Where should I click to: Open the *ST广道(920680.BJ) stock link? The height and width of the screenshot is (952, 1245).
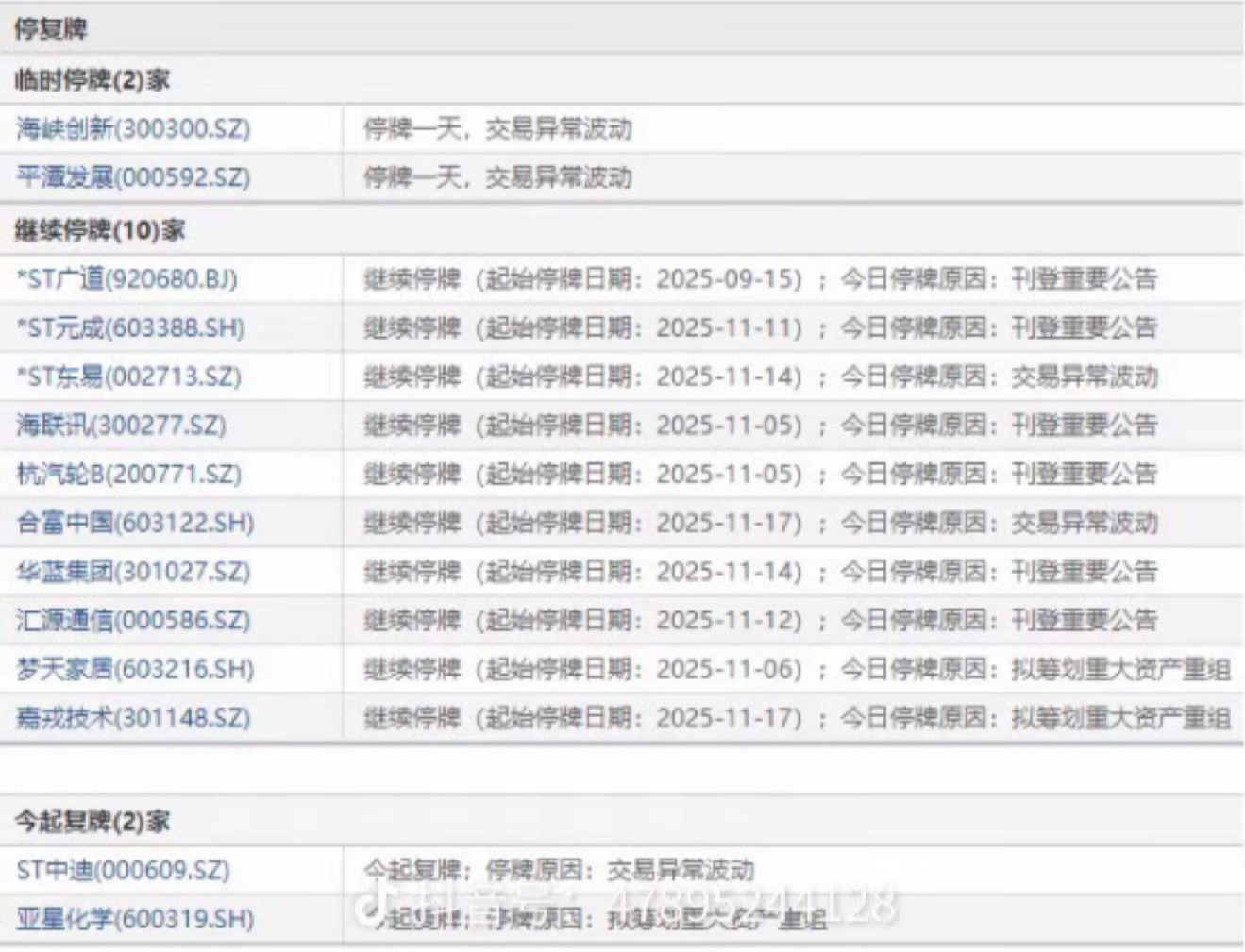126,278
